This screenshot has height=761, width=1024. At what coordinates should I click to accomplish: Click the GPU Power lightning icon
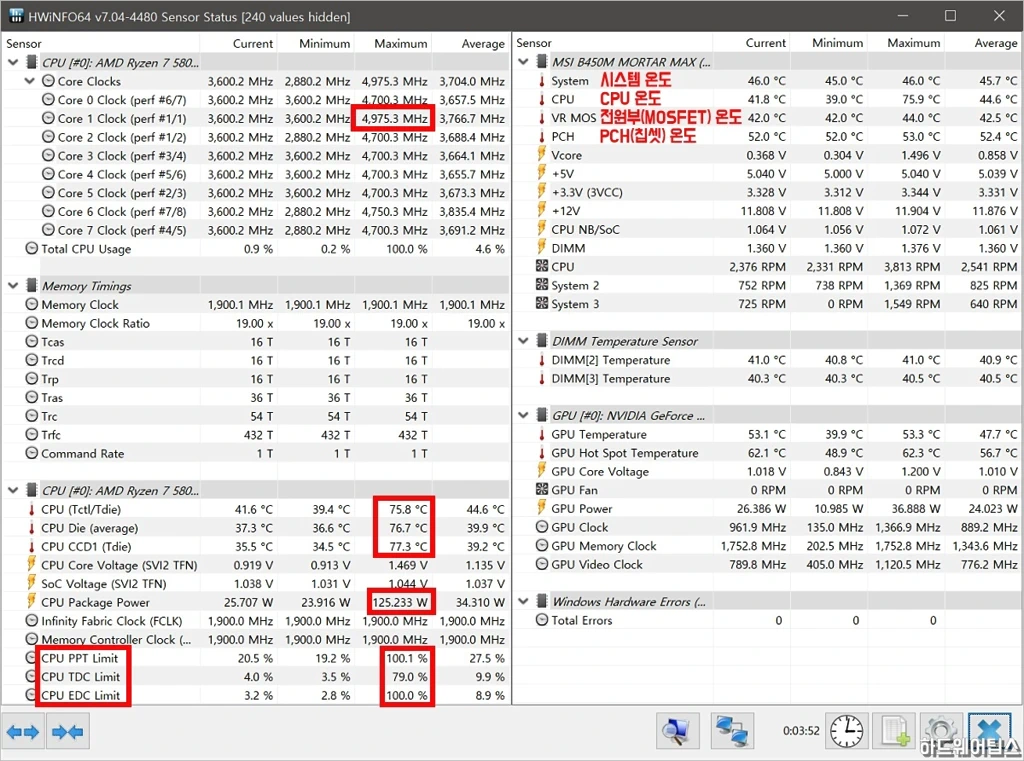tap(541, 508)
